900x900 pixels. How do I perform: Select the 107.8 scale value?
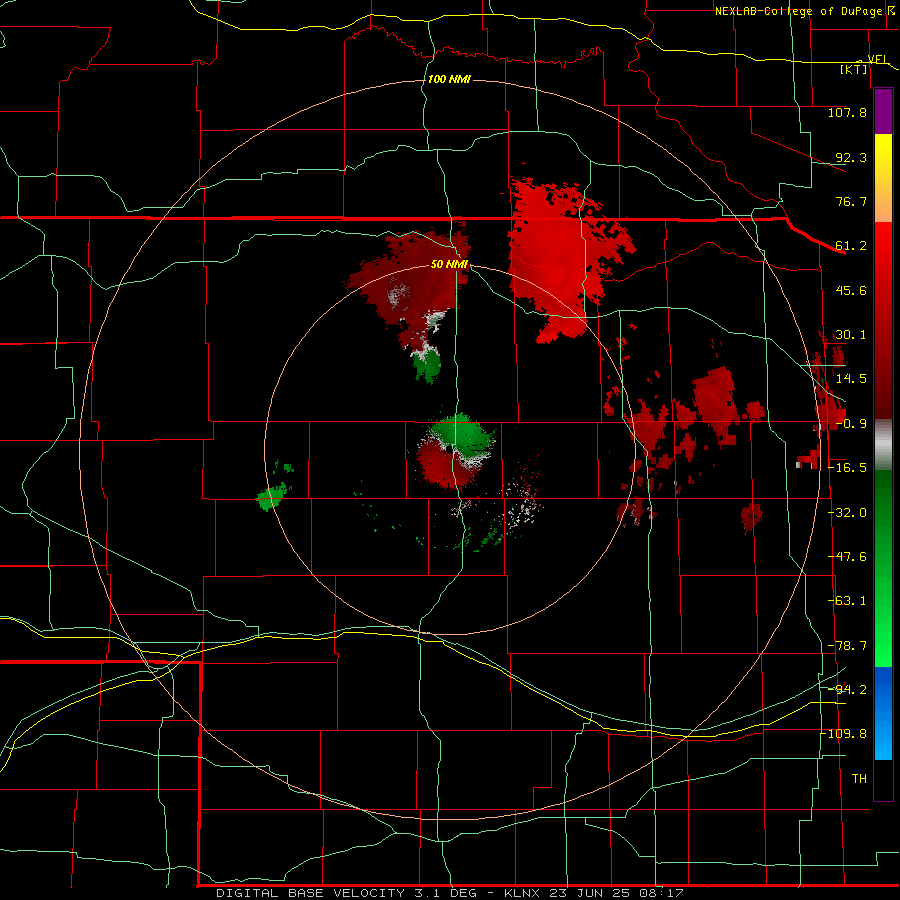[x=847, y=112]
